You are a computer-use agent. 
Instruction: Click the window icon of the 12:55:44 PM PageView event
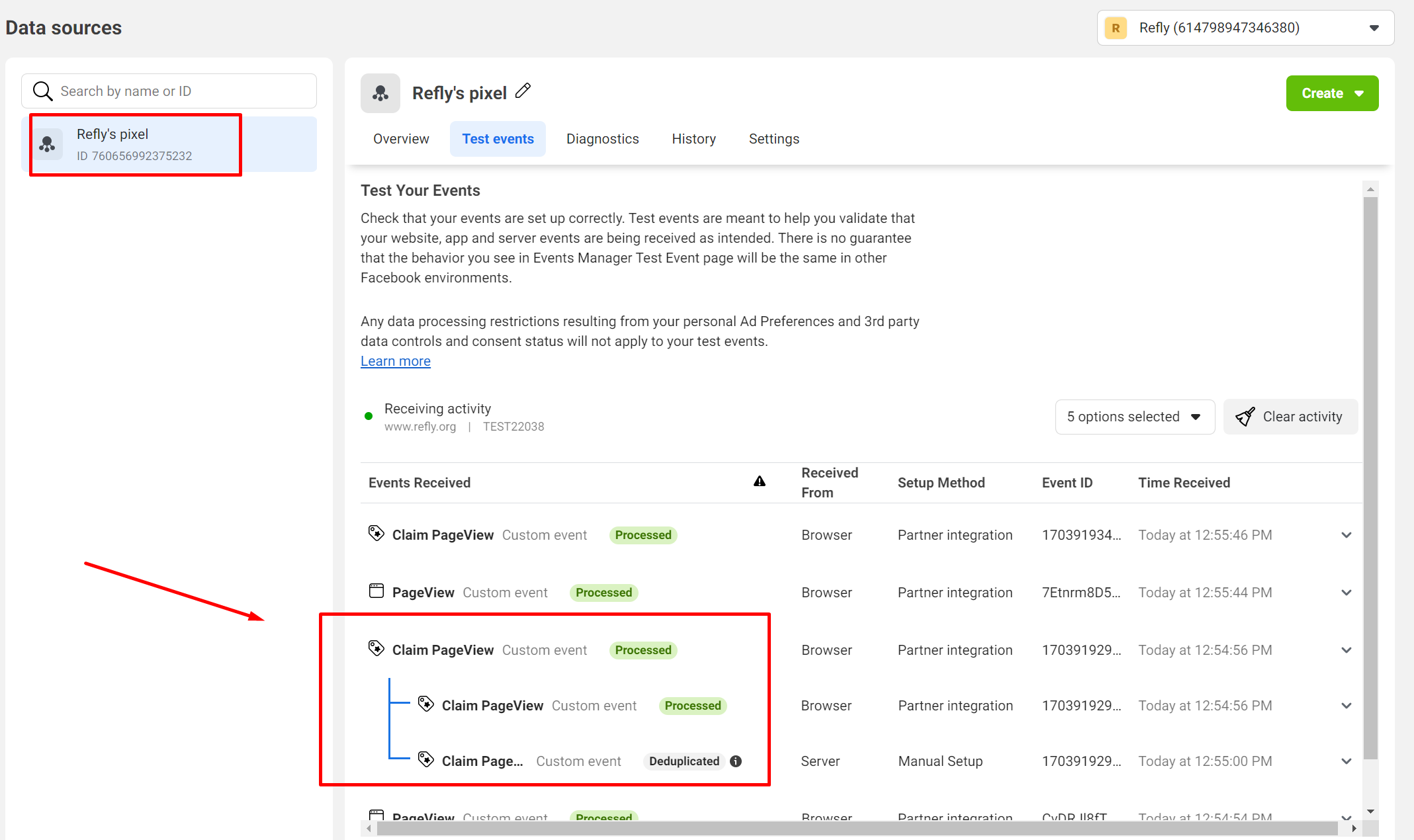click(x=376, y=591)
